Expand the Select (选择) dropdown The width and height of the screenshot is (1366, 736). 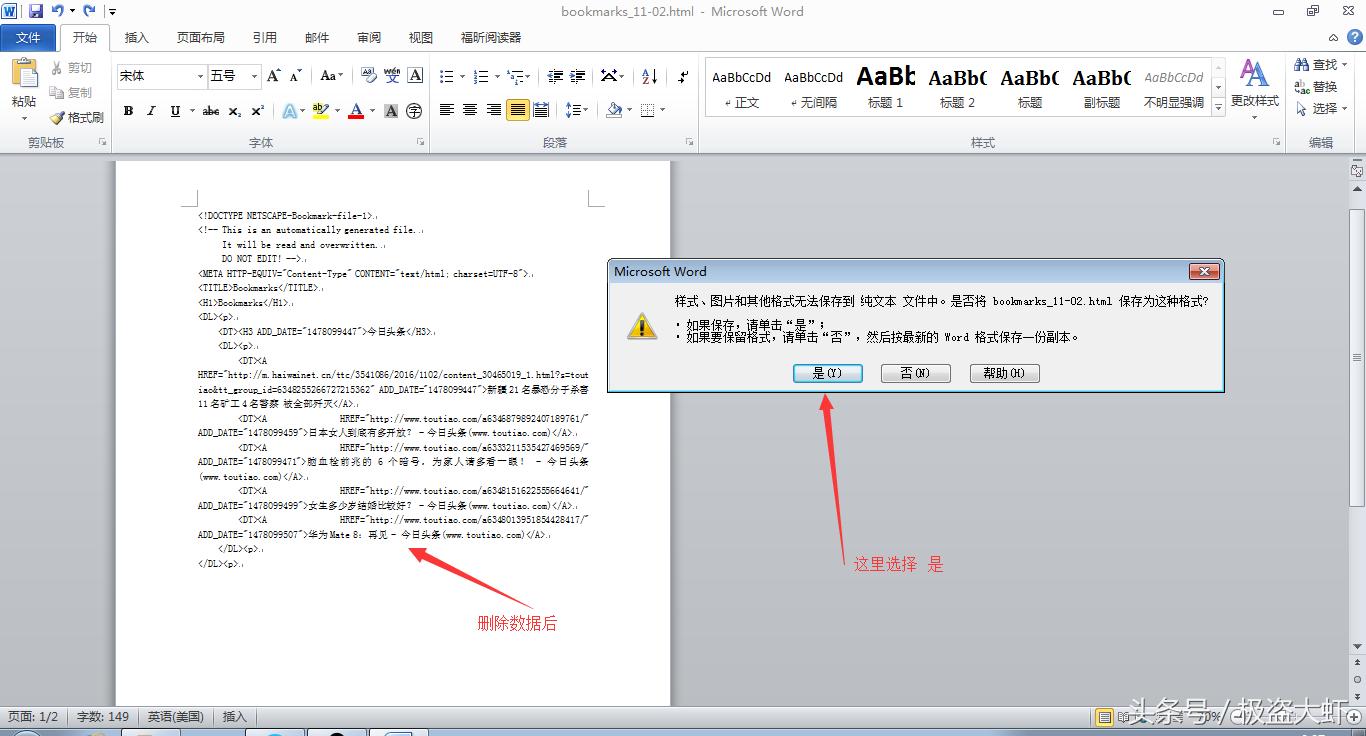click(1345, 108)
